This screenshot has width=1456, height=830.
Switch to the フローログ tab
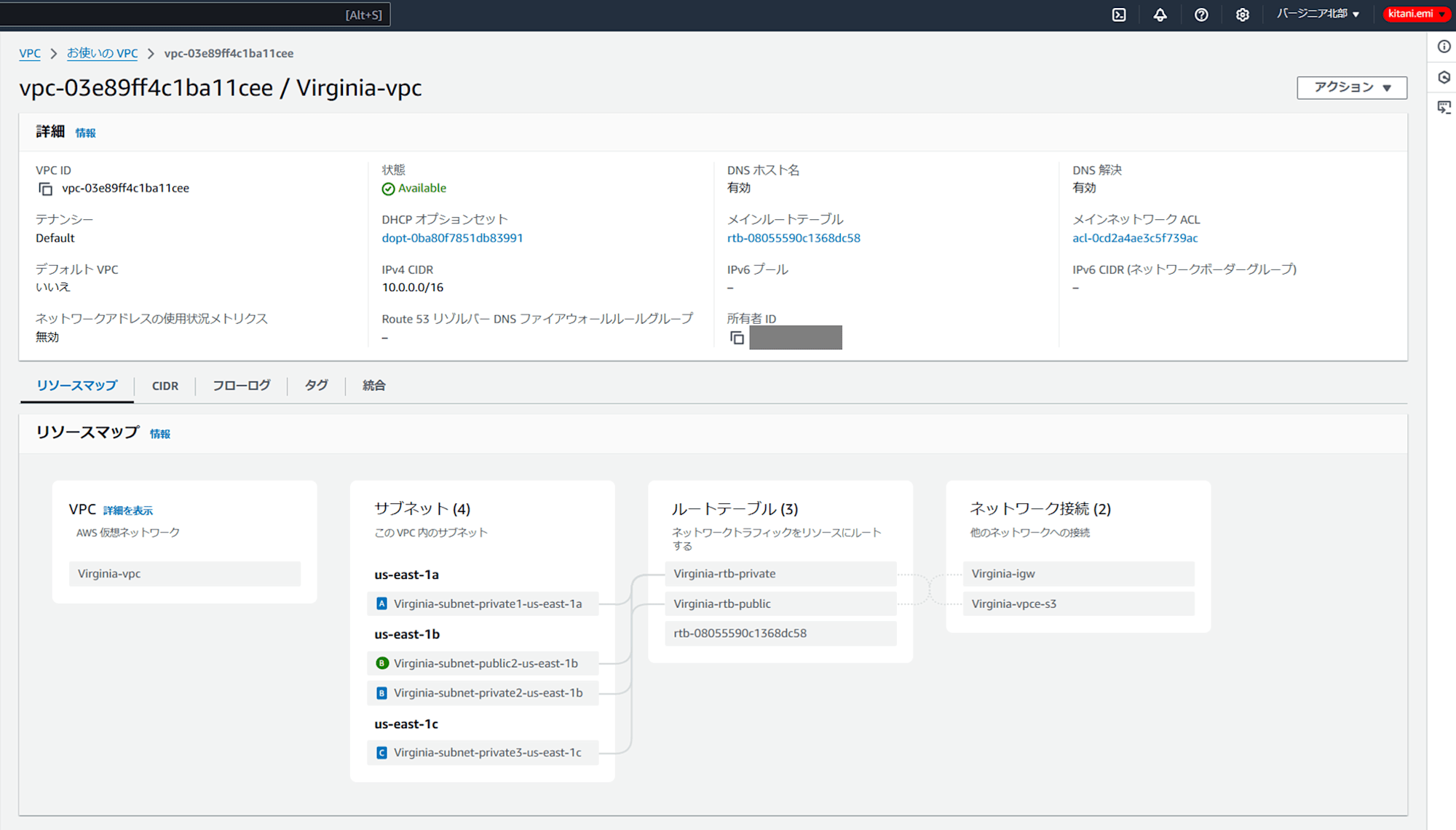[x=242, y=385]
